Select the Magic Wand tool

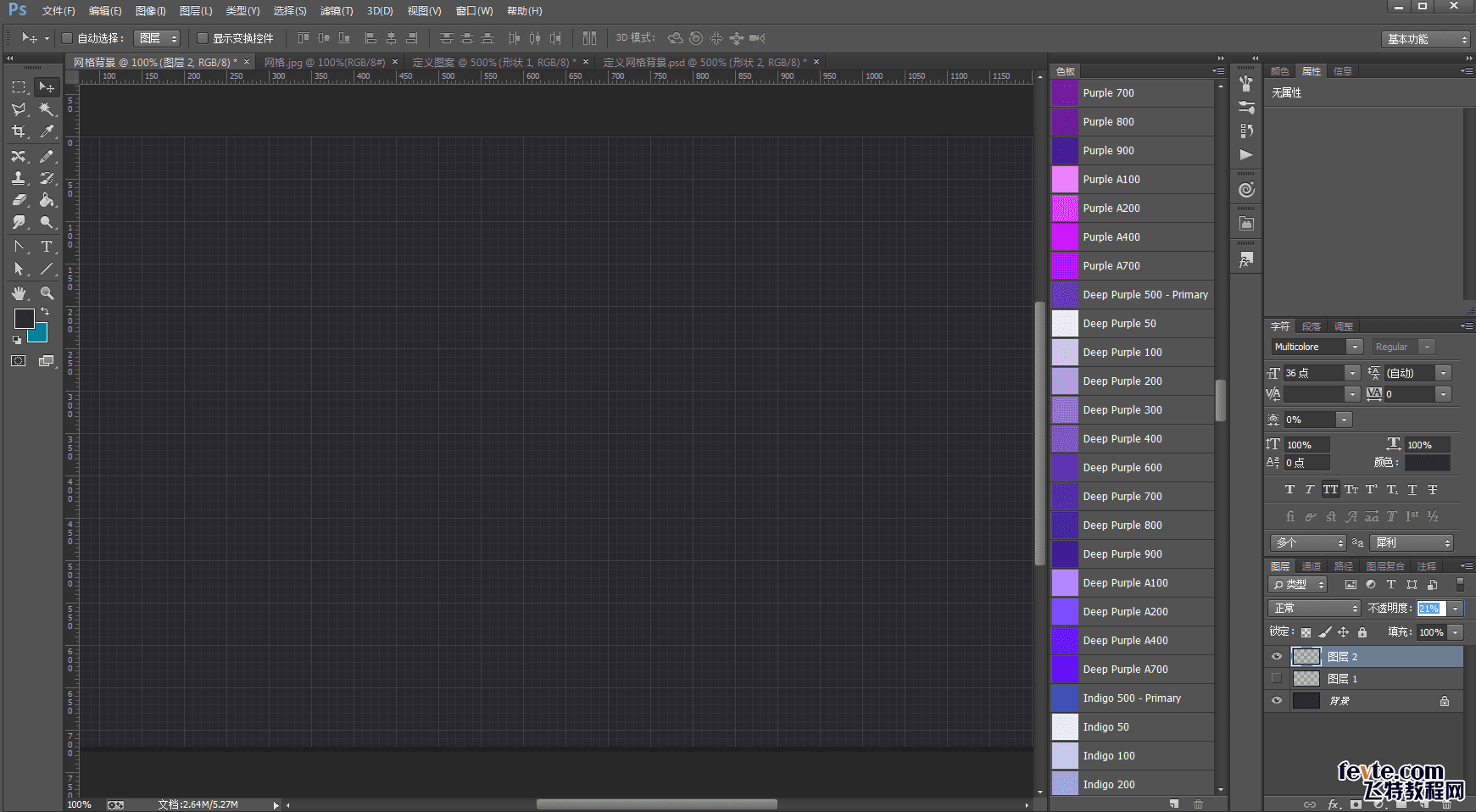(47, 109)
